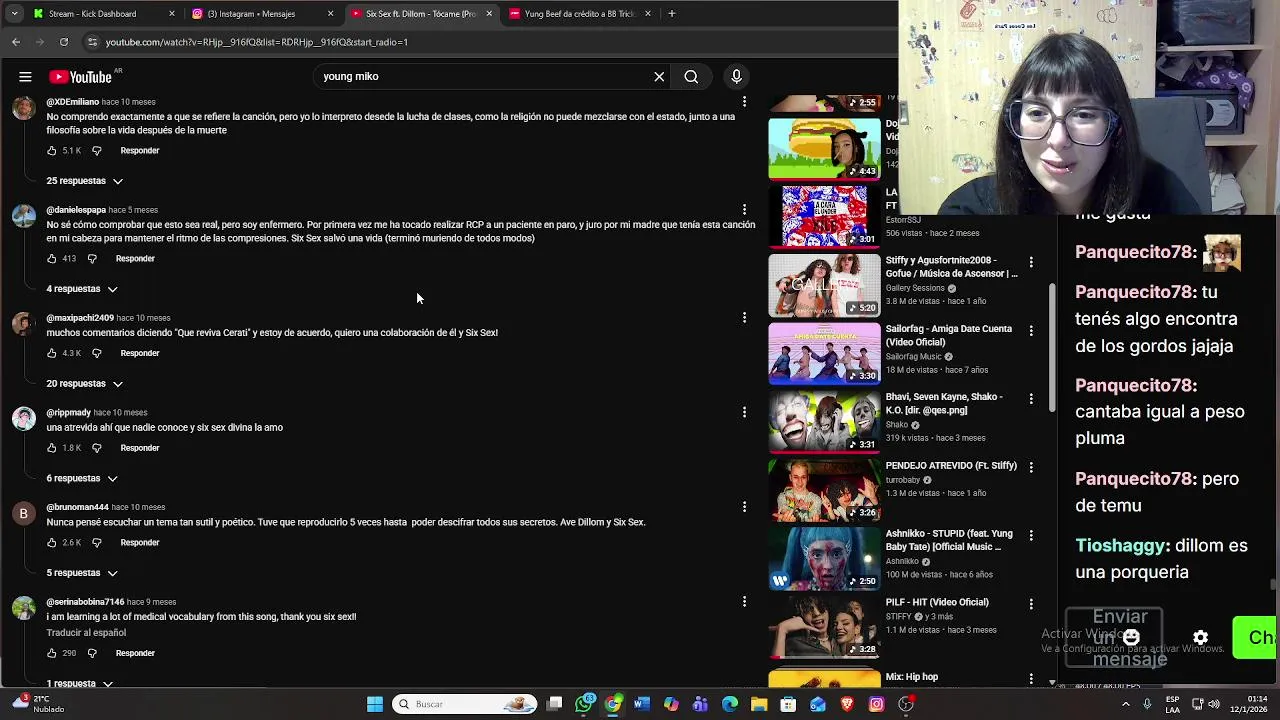Like the comment by @rippmady
The width and height of the screenshot is (1280, 720).
point(52,448)
